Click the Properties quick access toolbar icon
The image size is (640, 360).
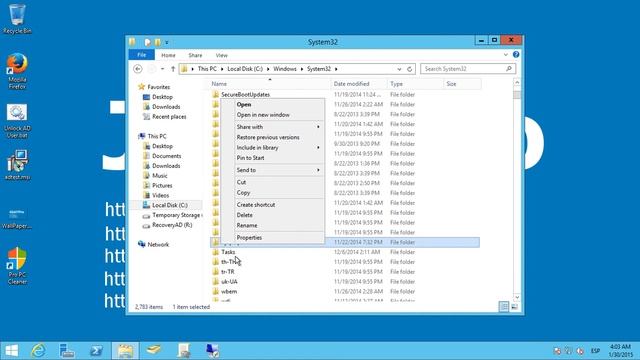[147, 42]
